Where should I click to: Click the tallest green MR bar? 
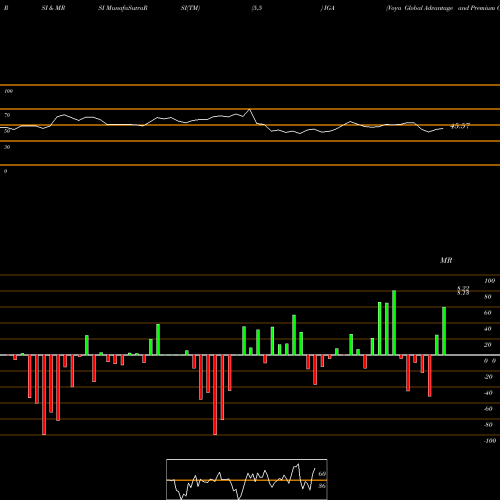click(x=394, y=323)
